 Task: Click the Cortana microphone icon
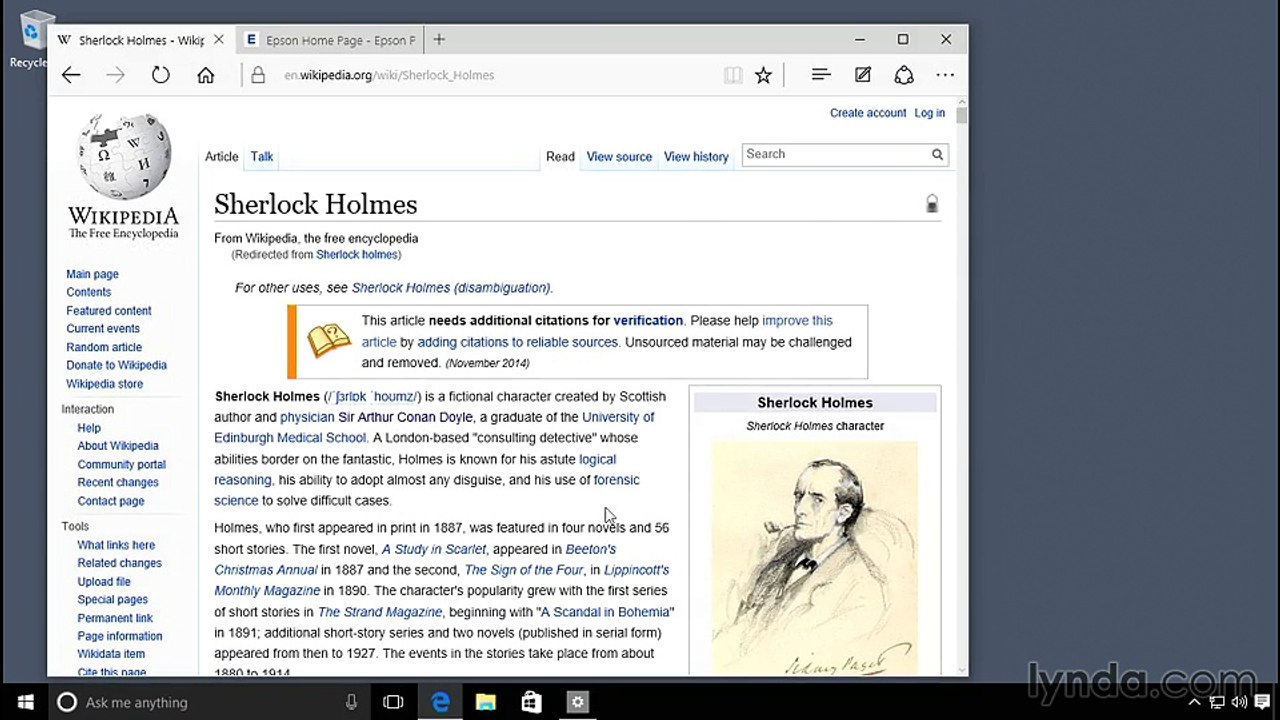click(351, 702)
